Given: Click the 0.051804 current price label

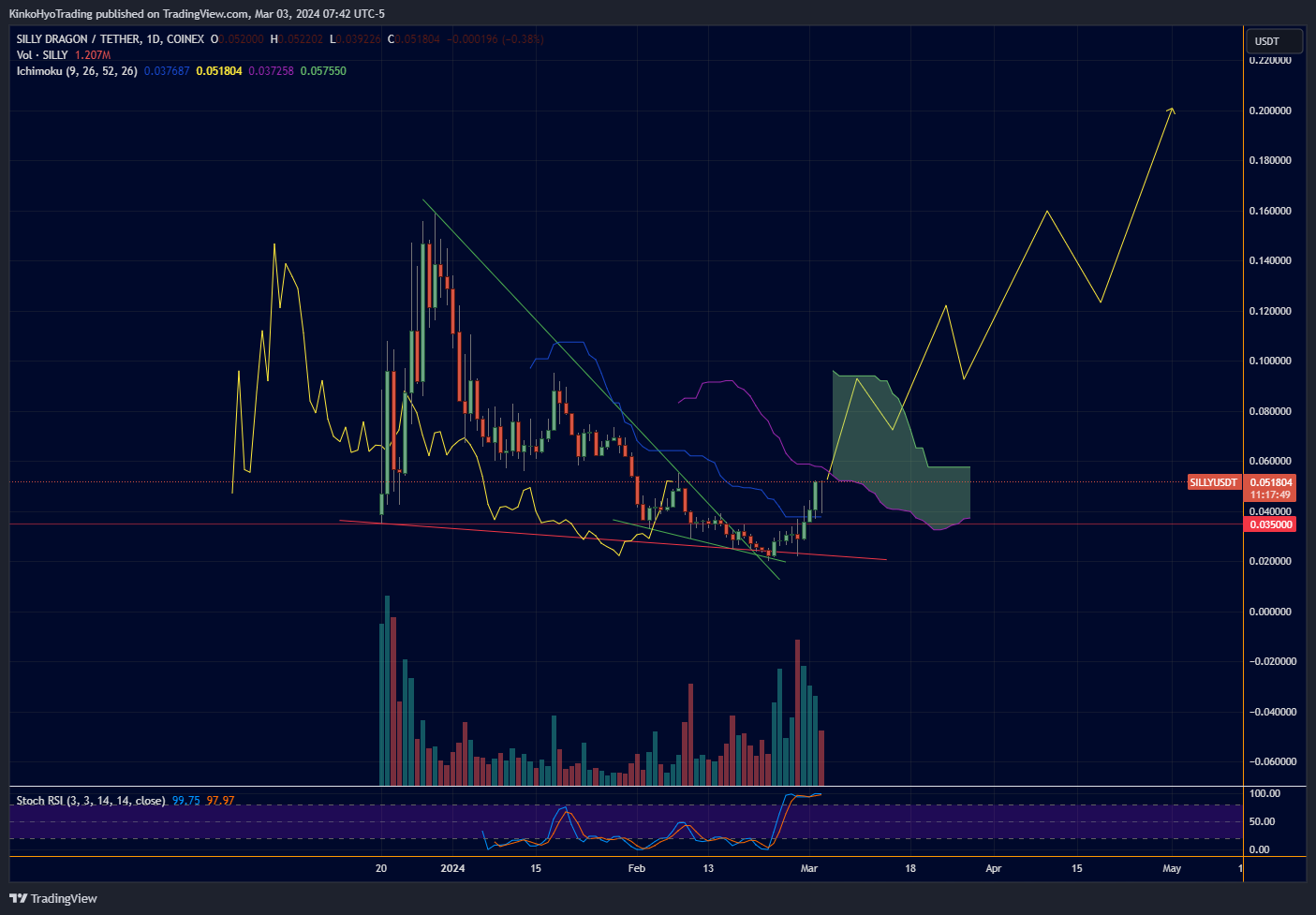Looking at the screenshot, I should coord(1271,482).
